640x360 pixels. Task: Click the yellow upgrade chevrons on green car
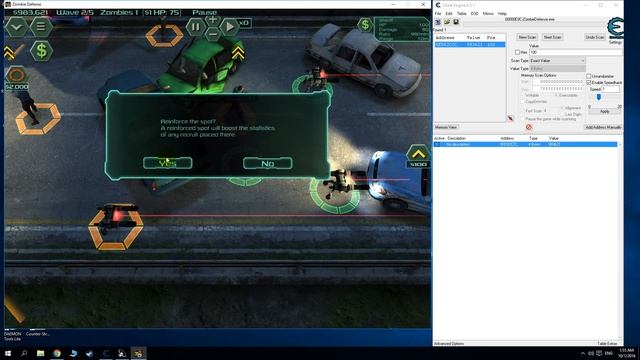point(238,53)
